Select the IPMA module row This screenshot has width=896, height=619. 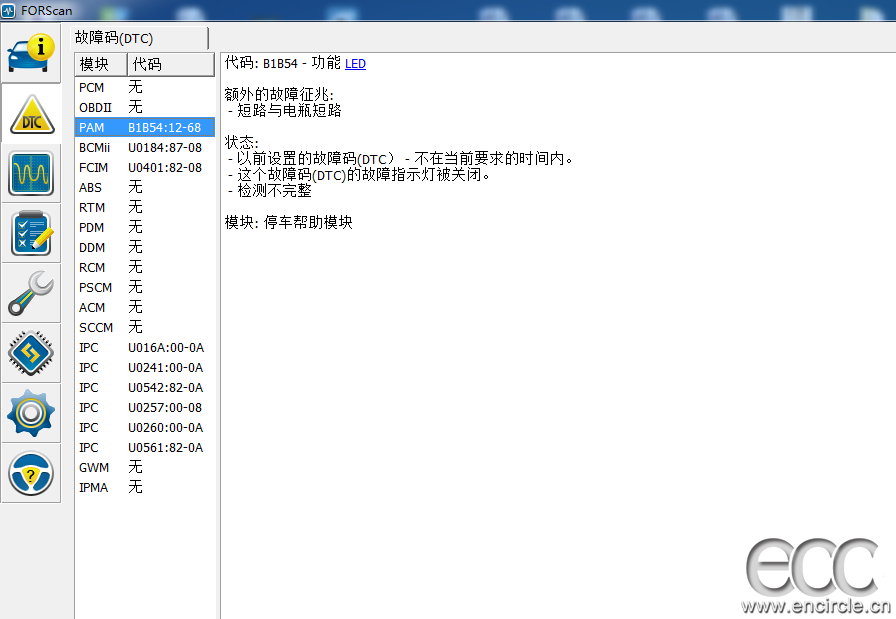point(144,487)
